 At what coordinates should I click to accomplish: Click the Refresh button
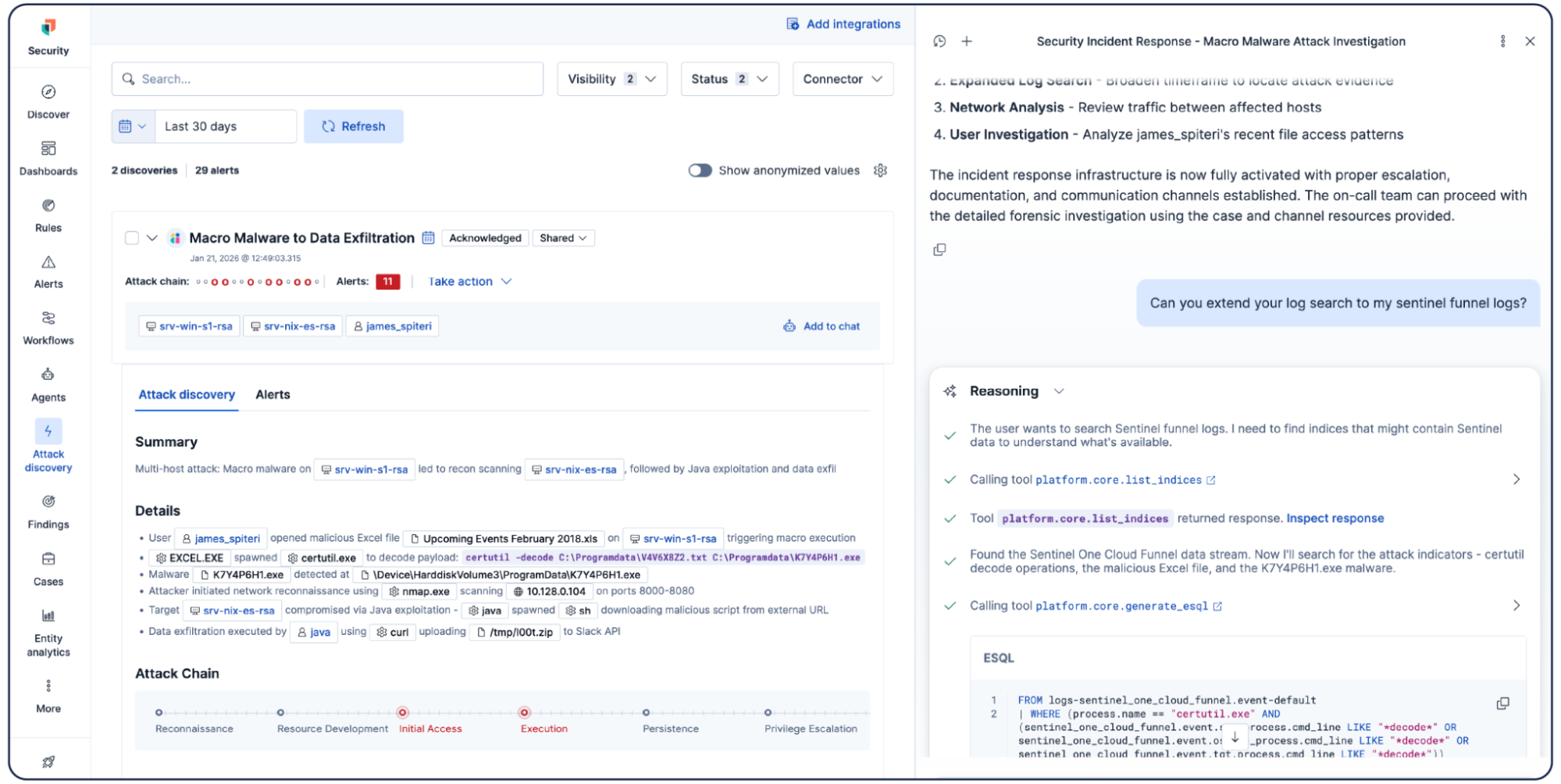353,126
